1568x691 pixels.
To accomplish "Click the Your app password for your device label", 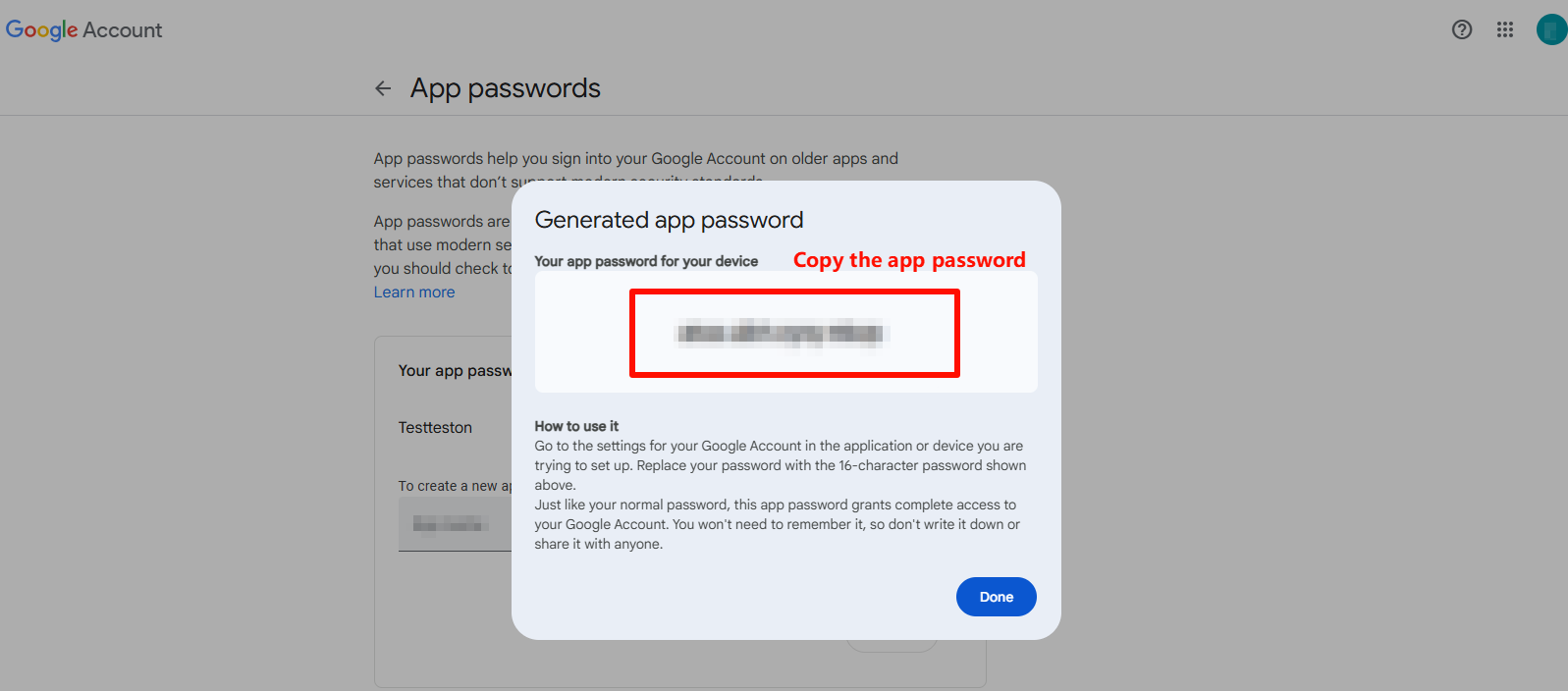I will [x=646, y=261].
